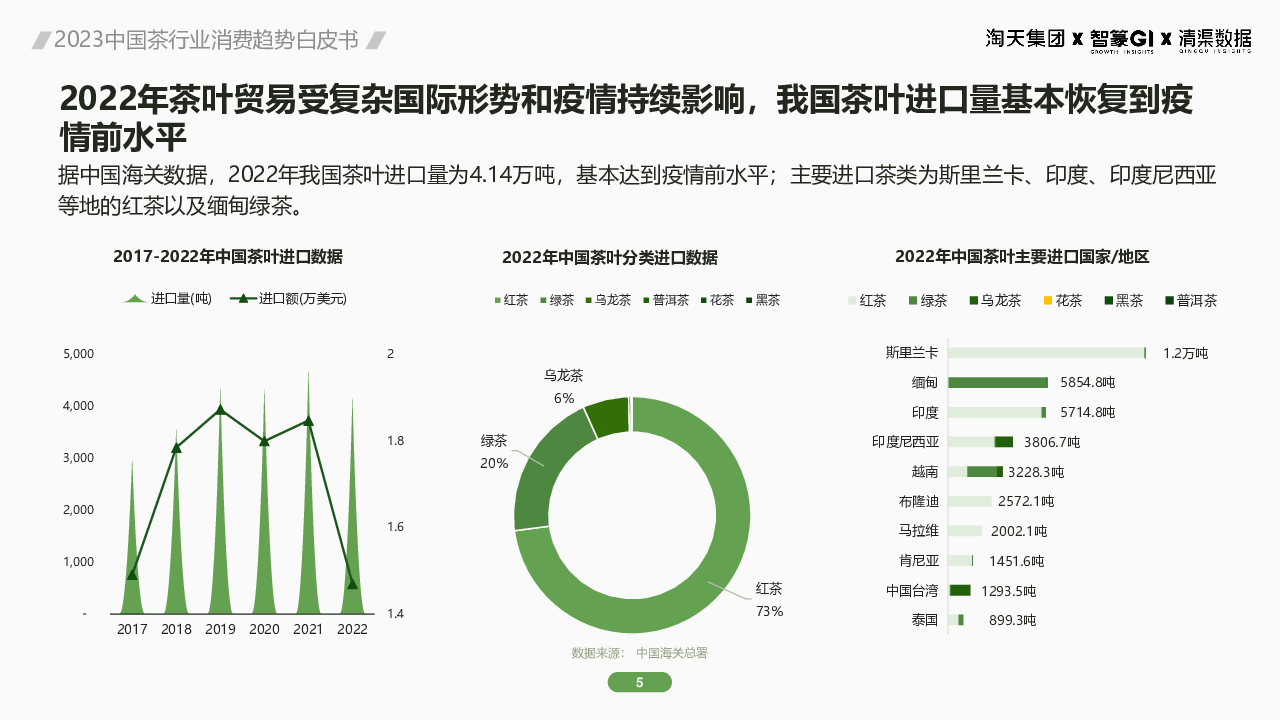Select the 2022年中国茶叶分类进口数据 chart title
Screen dimensions: 1280x720
[610, 257]
